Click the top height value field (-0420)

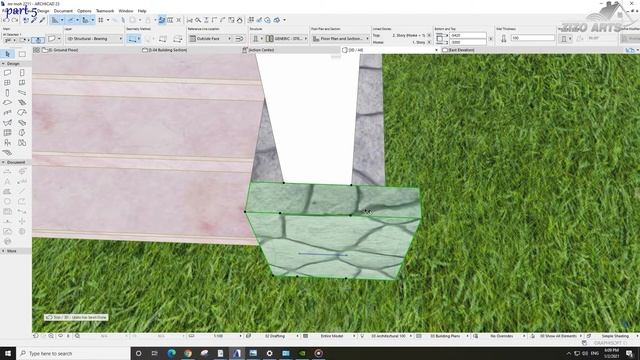pyautogui.click(x=468, y=36)
